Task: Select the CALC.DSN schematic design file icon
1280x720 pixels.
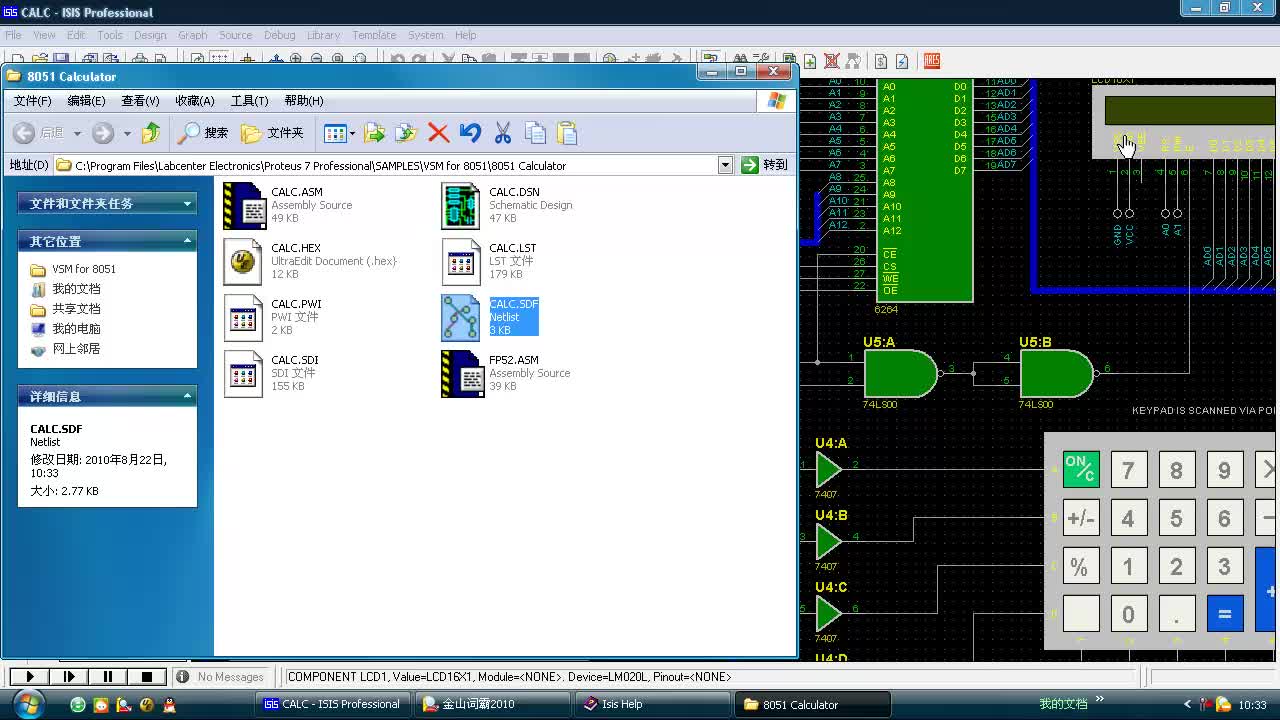Action: 461,205
